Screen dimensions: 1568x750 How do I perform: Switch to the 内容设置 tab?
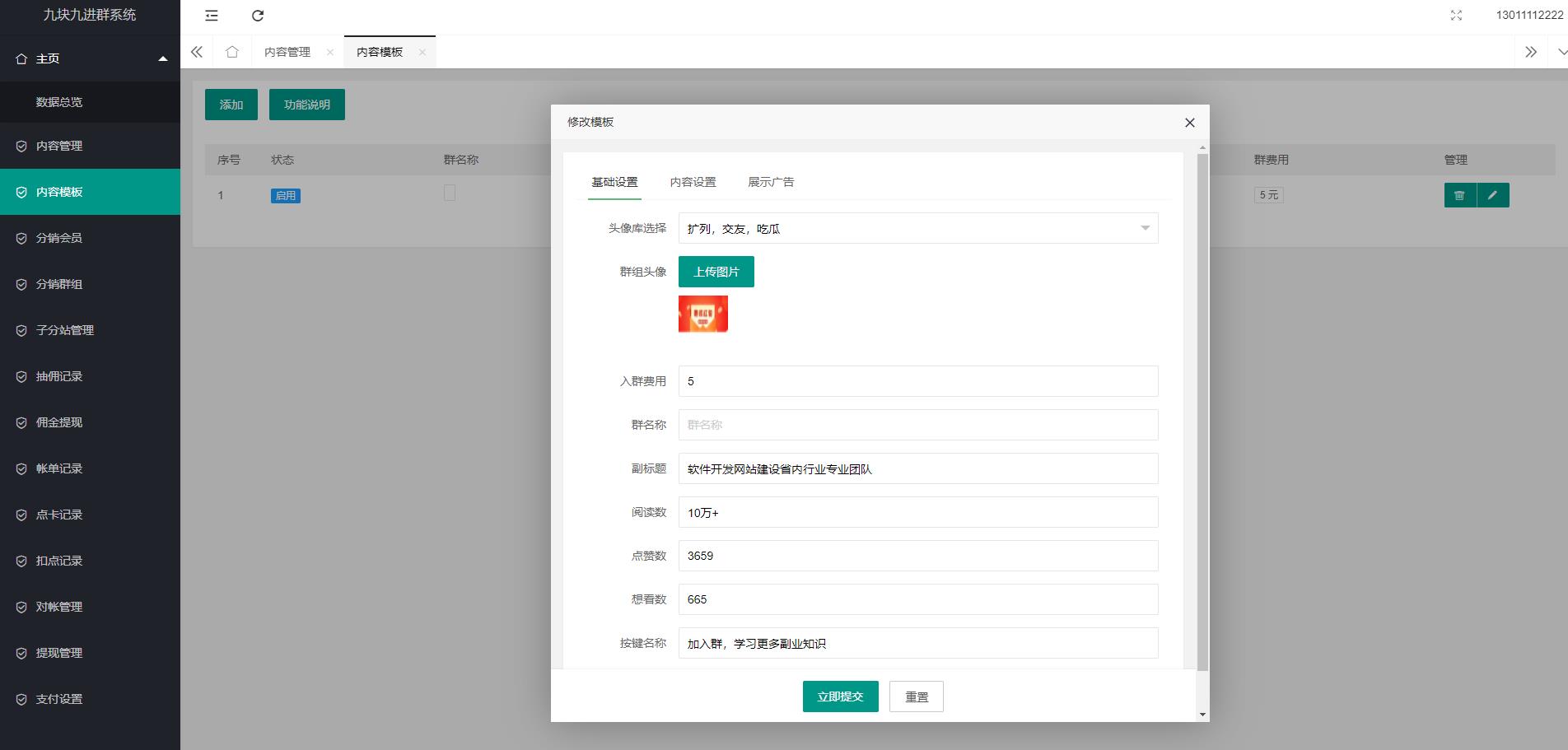[x=693, y=182]
